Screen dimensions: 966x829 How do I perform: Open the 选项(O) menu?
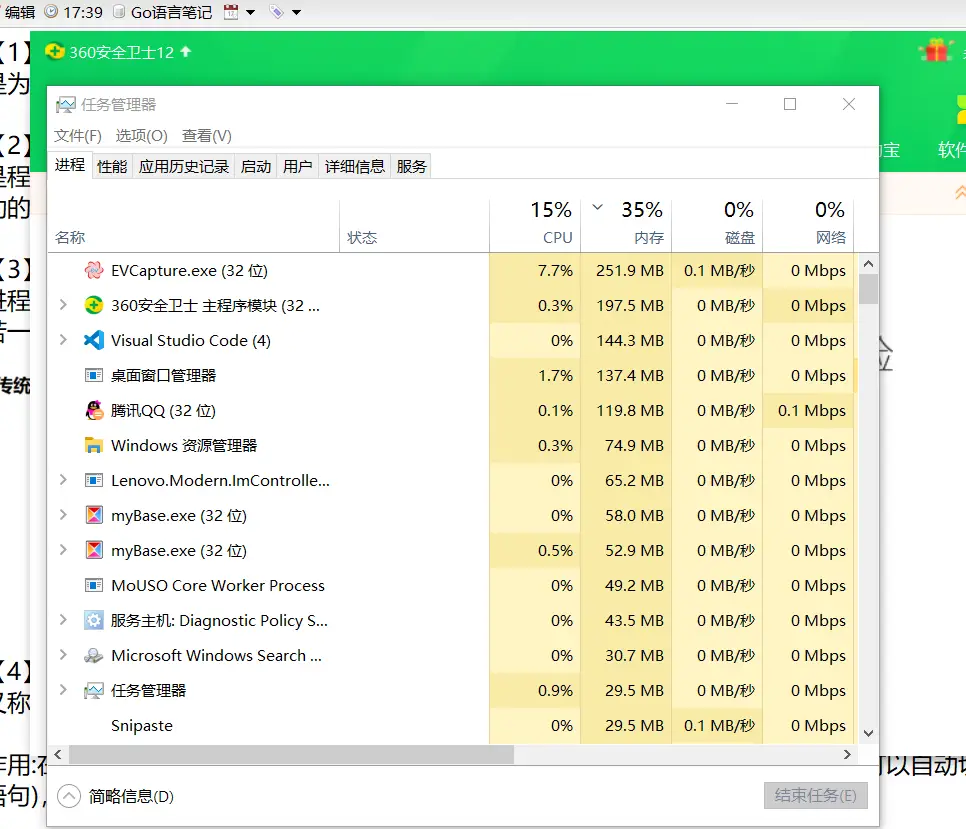coord(141,135)
